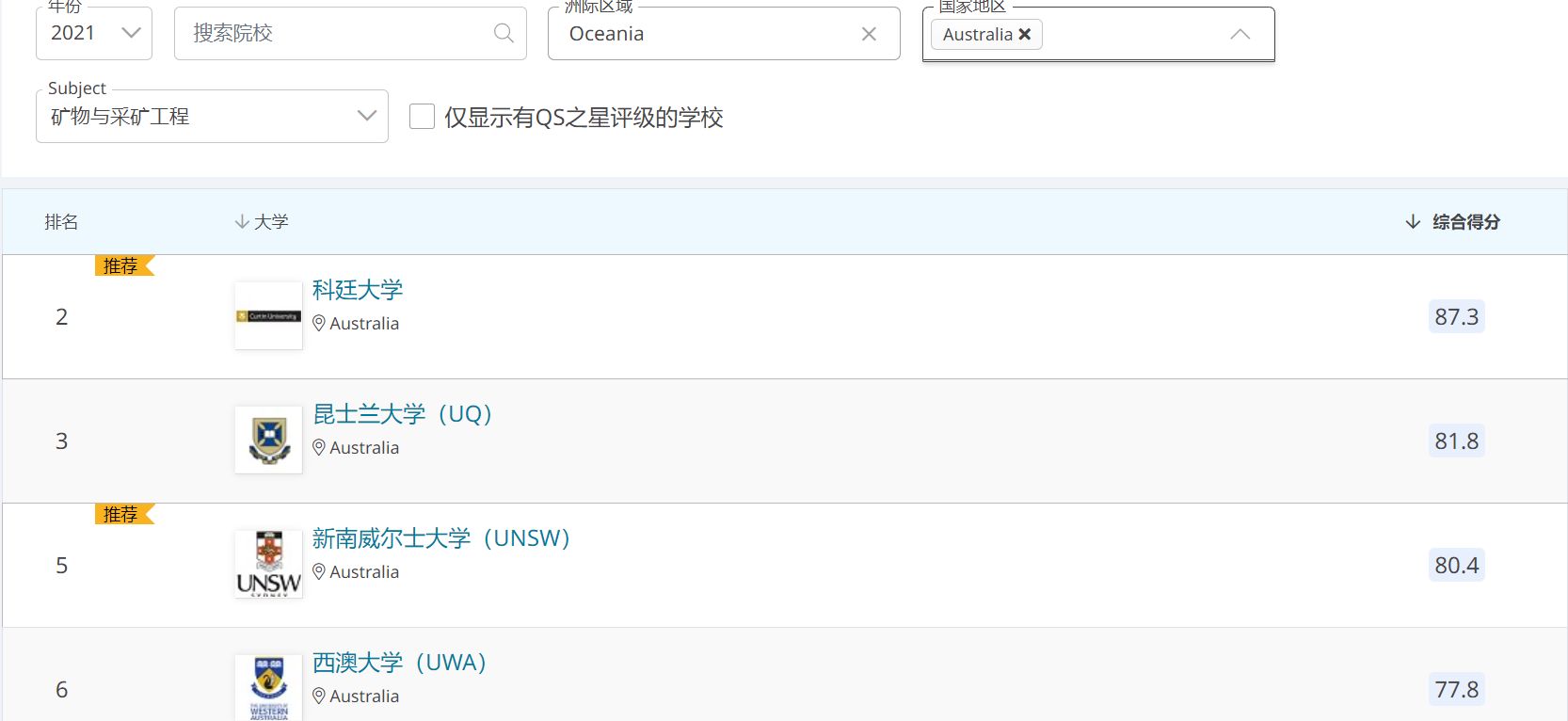Click 推荐 badge on 科廷大学 row
The image size is (1568, 721).
tap(124, 265)
